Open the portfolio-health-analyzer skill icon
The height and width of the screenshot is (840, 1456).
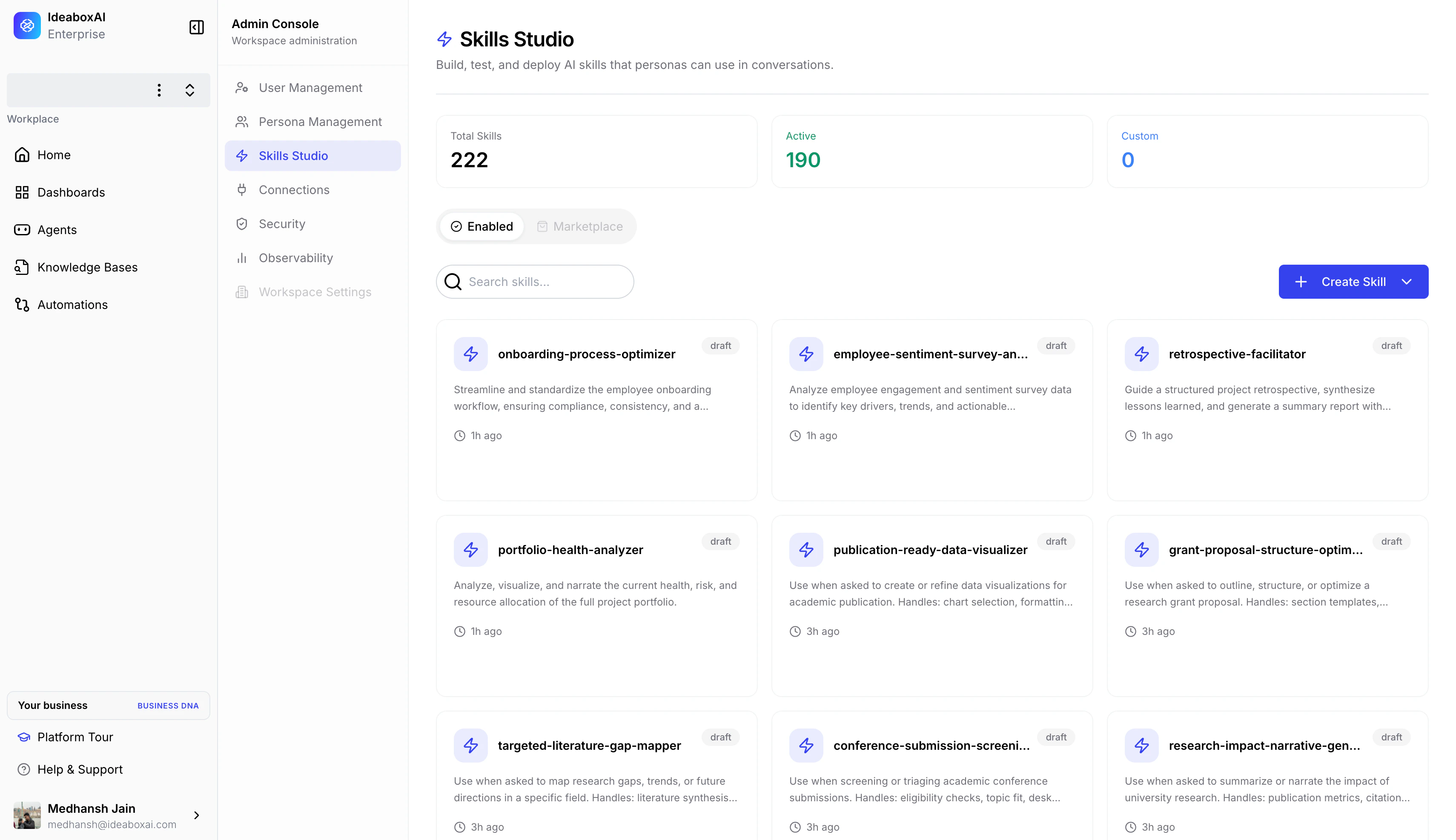pos(471,549)
